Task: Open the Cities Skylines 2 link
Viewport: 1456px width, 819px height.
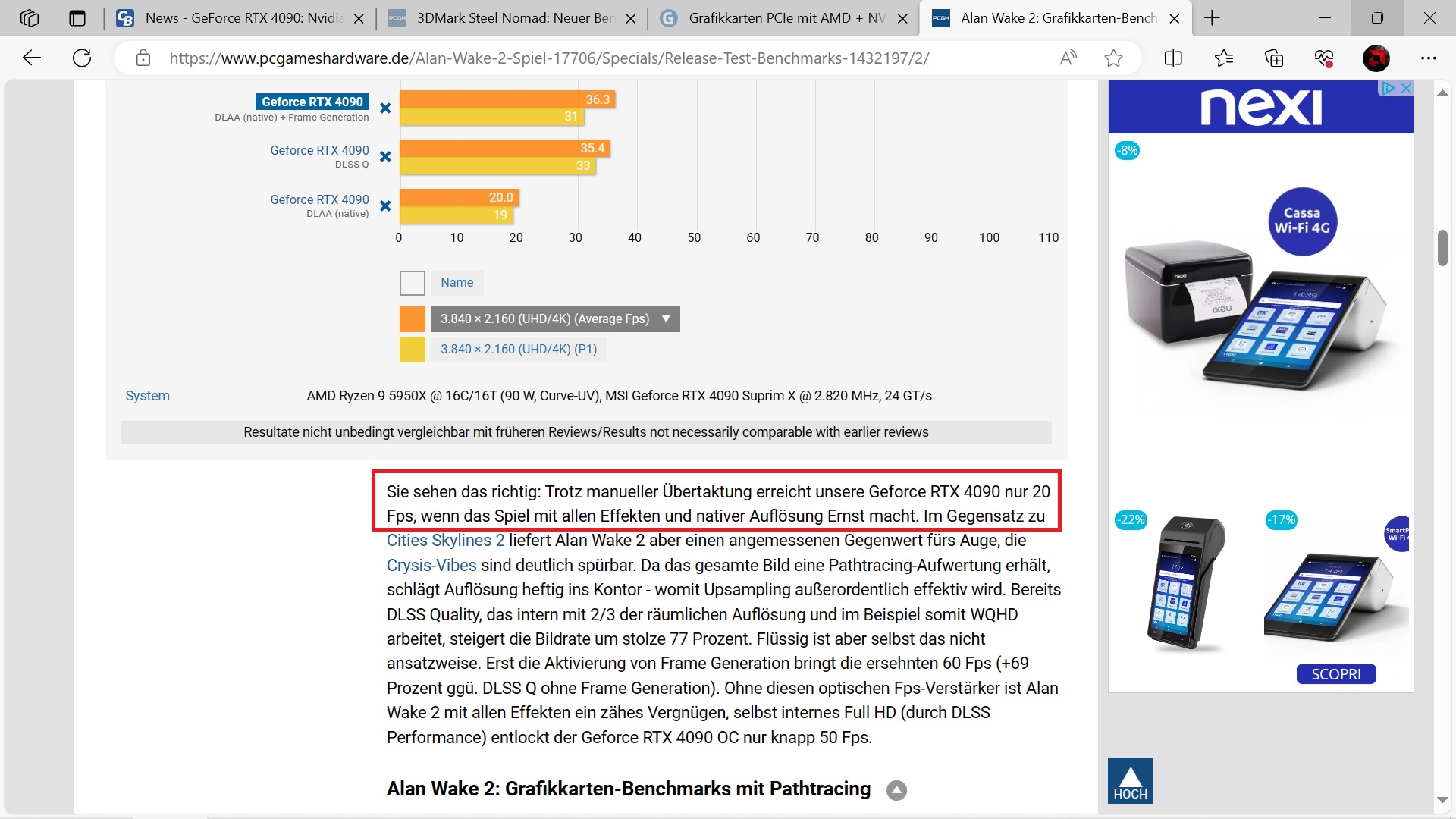Action: coord(445,541)
